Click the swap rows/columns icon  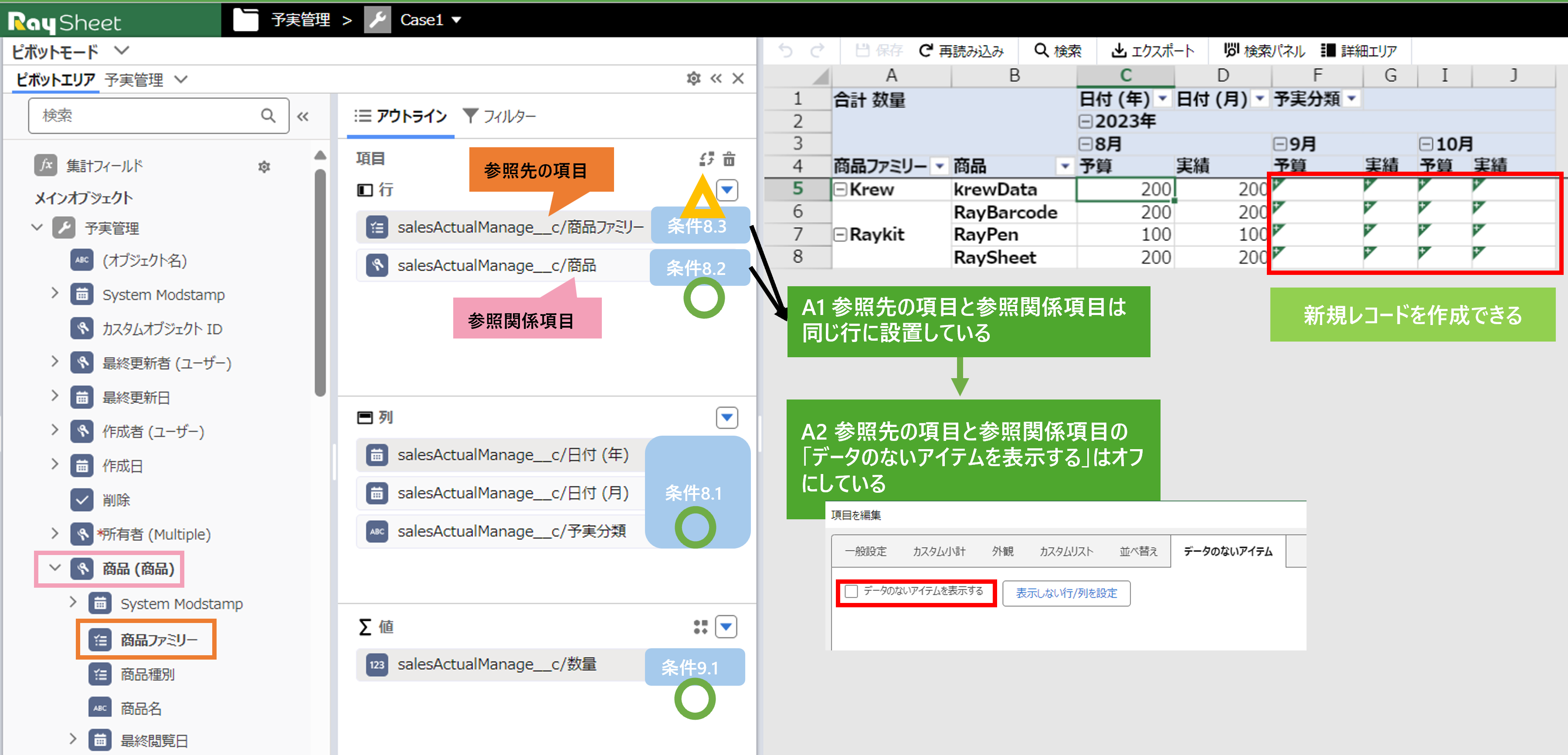click(x=706, y=159)
